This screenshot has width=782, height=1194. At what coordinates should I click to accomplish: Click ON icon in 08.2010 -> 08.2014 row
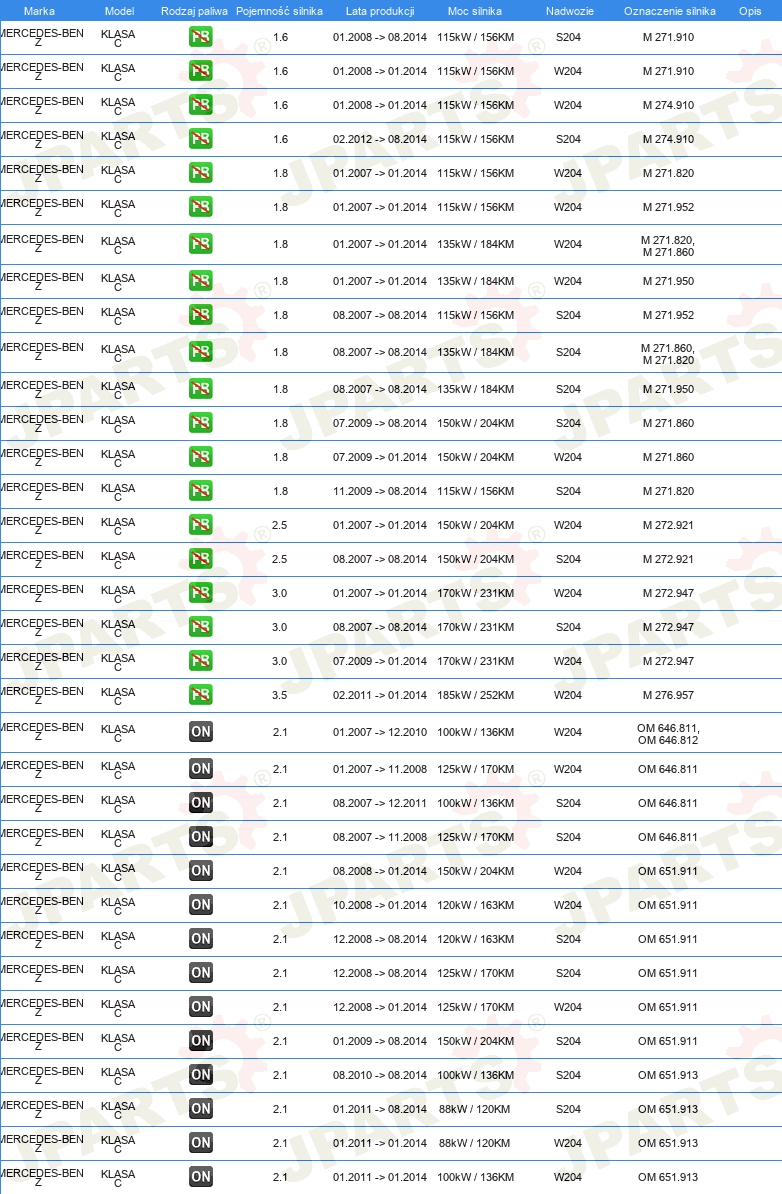click(x=200, y=1074)
